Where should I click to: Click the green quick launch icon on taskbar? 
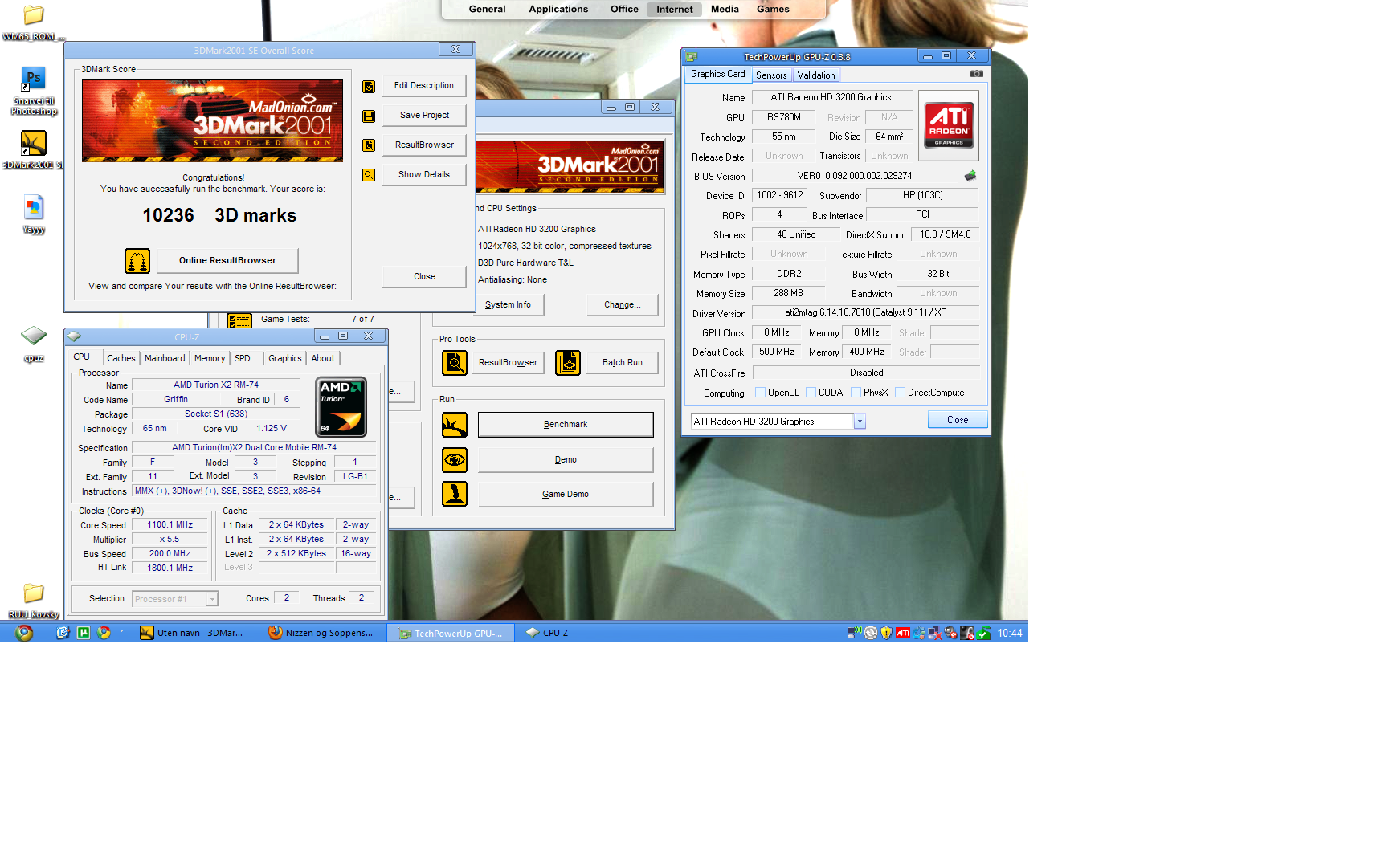pyautogui.click(x=84, y=633)
